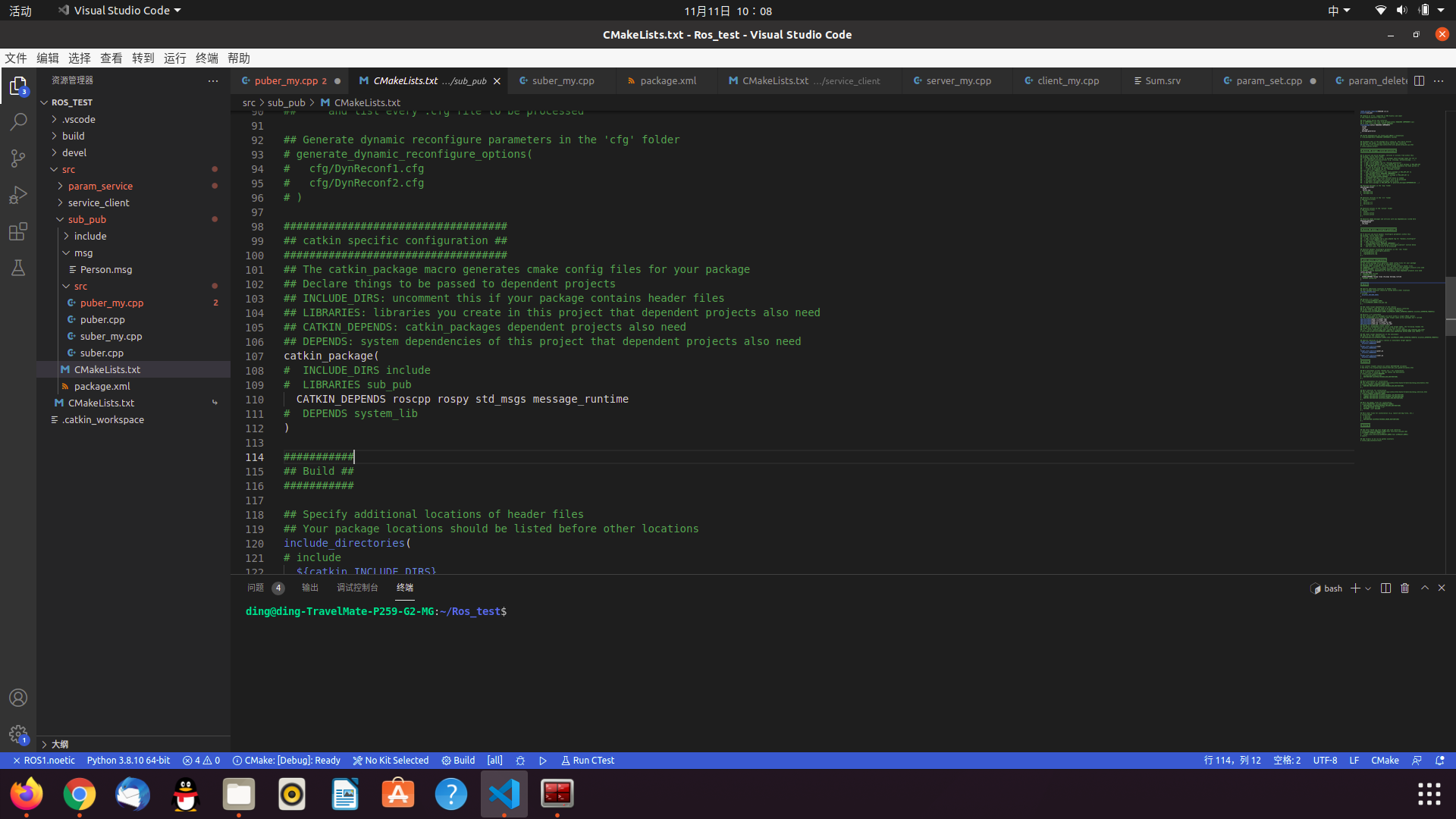Expand the build folder

(73, 136)
